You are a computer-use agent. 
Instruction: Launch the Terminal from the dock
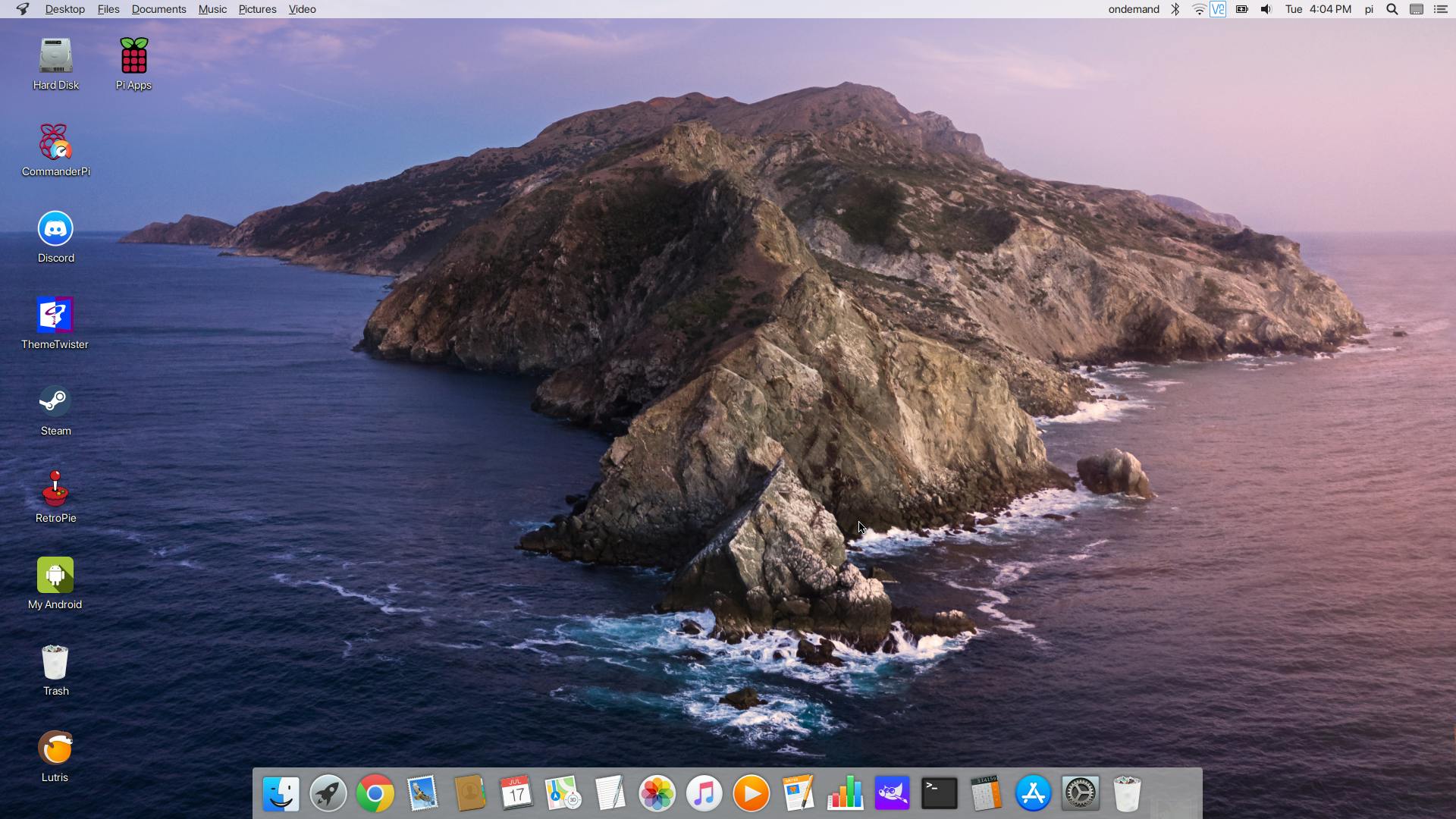click(939, 794)
